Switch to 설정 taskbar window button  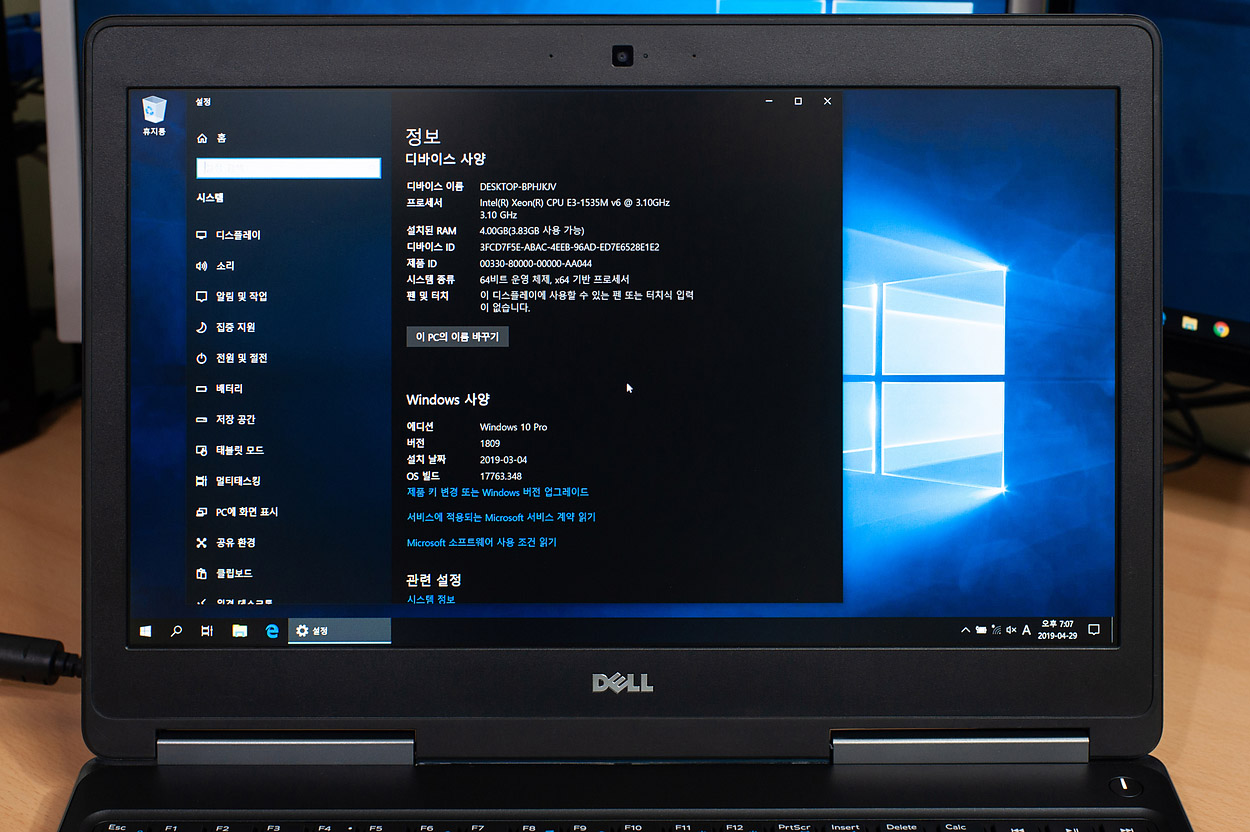[x=339, y=631]
